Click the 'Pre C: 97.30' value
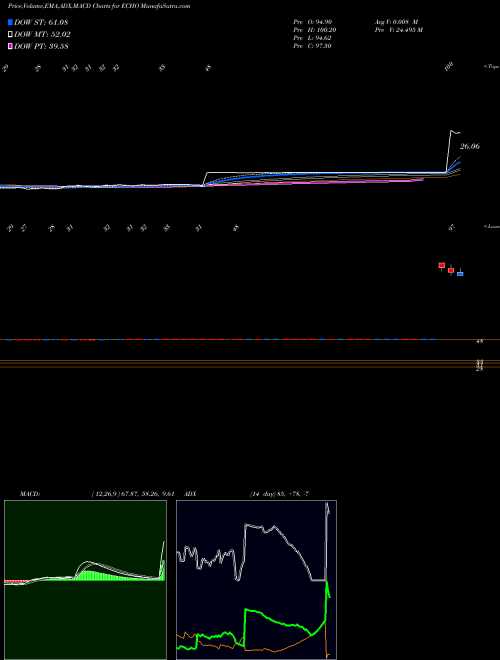 (x=312, y=46)
